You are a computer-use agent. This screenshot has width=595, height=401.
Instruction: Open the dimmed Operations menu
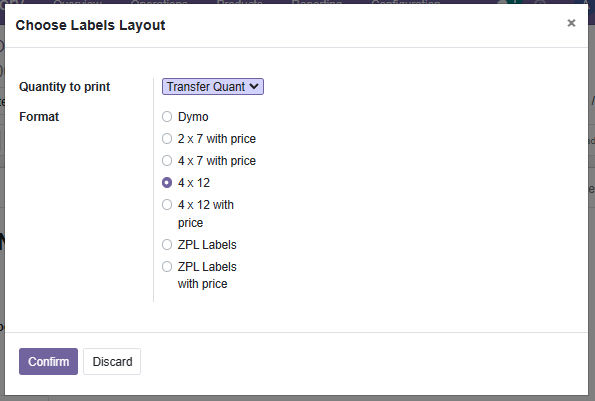[159, 2]
